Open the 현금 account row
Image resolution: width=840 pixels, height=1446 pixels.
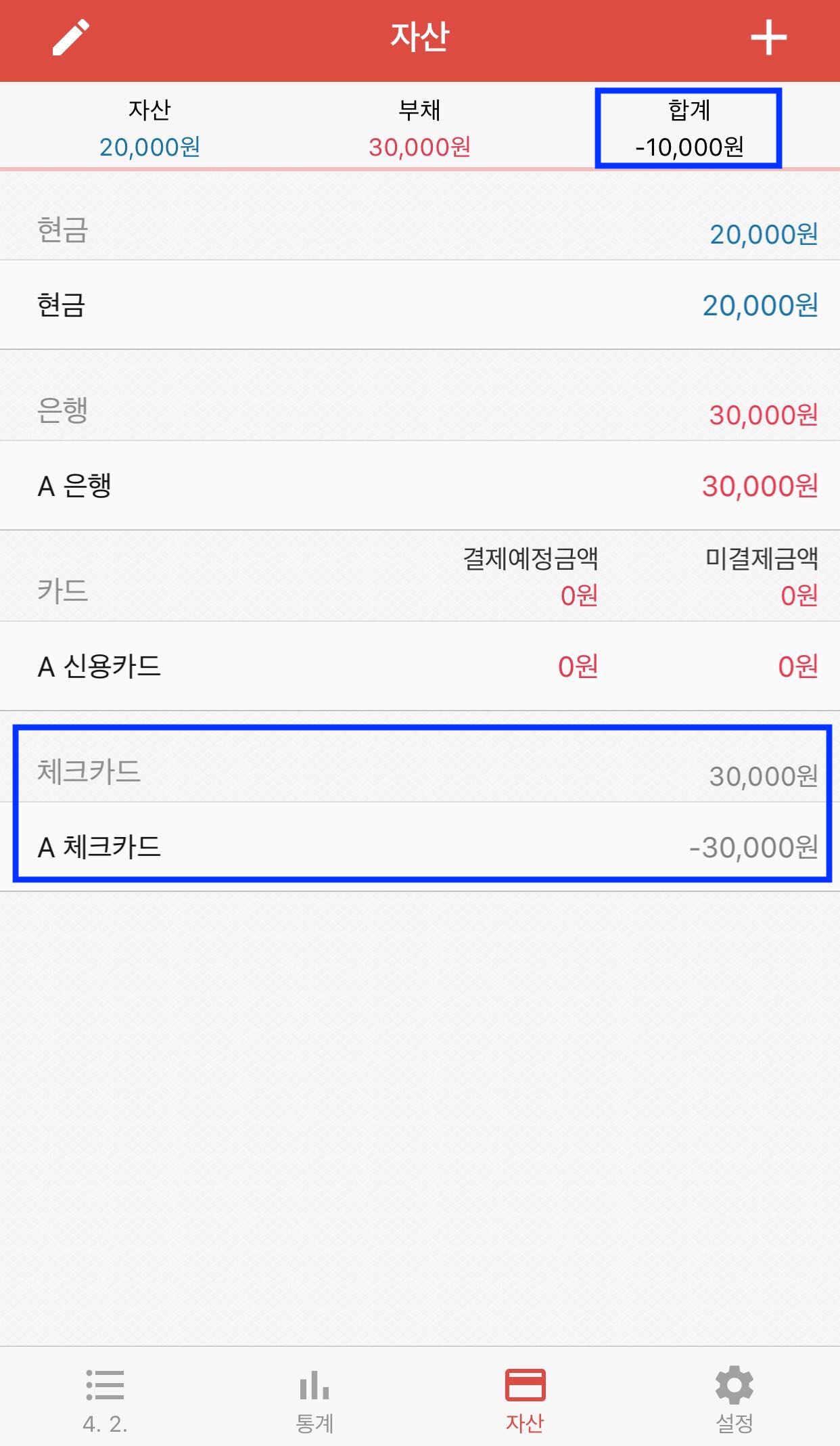(420, 305)
